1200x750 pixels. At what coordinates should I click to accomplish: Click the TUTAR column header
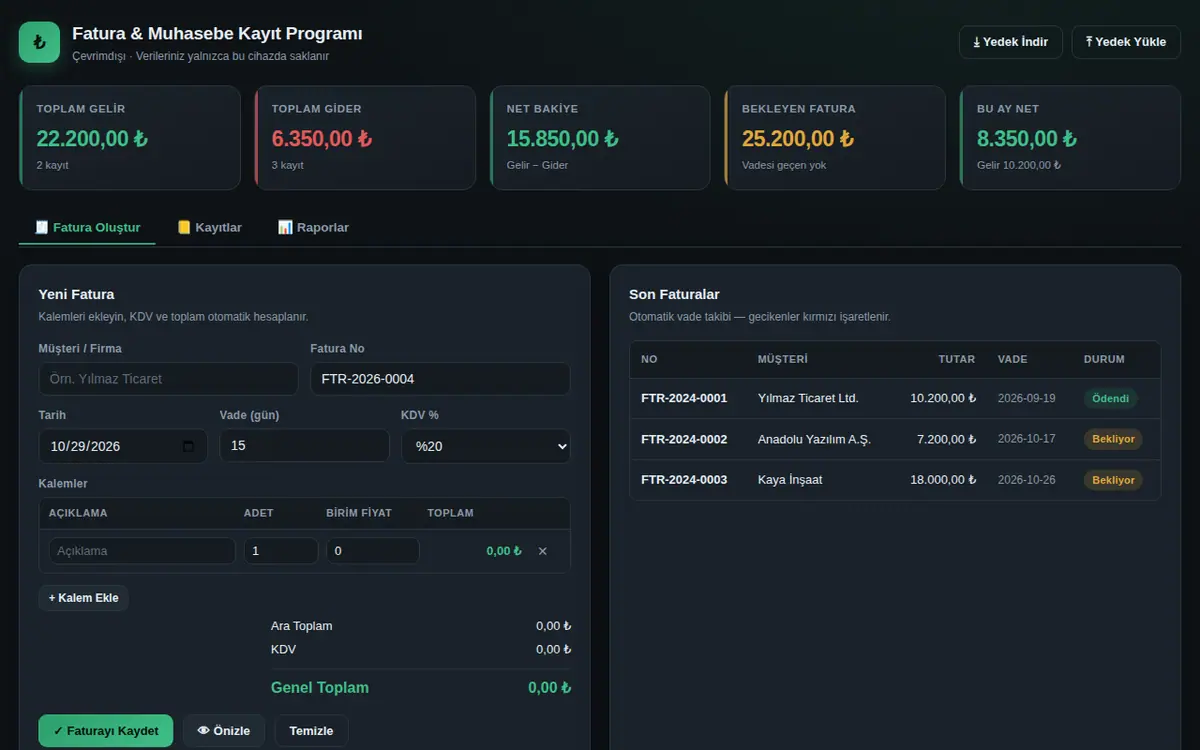957,359
